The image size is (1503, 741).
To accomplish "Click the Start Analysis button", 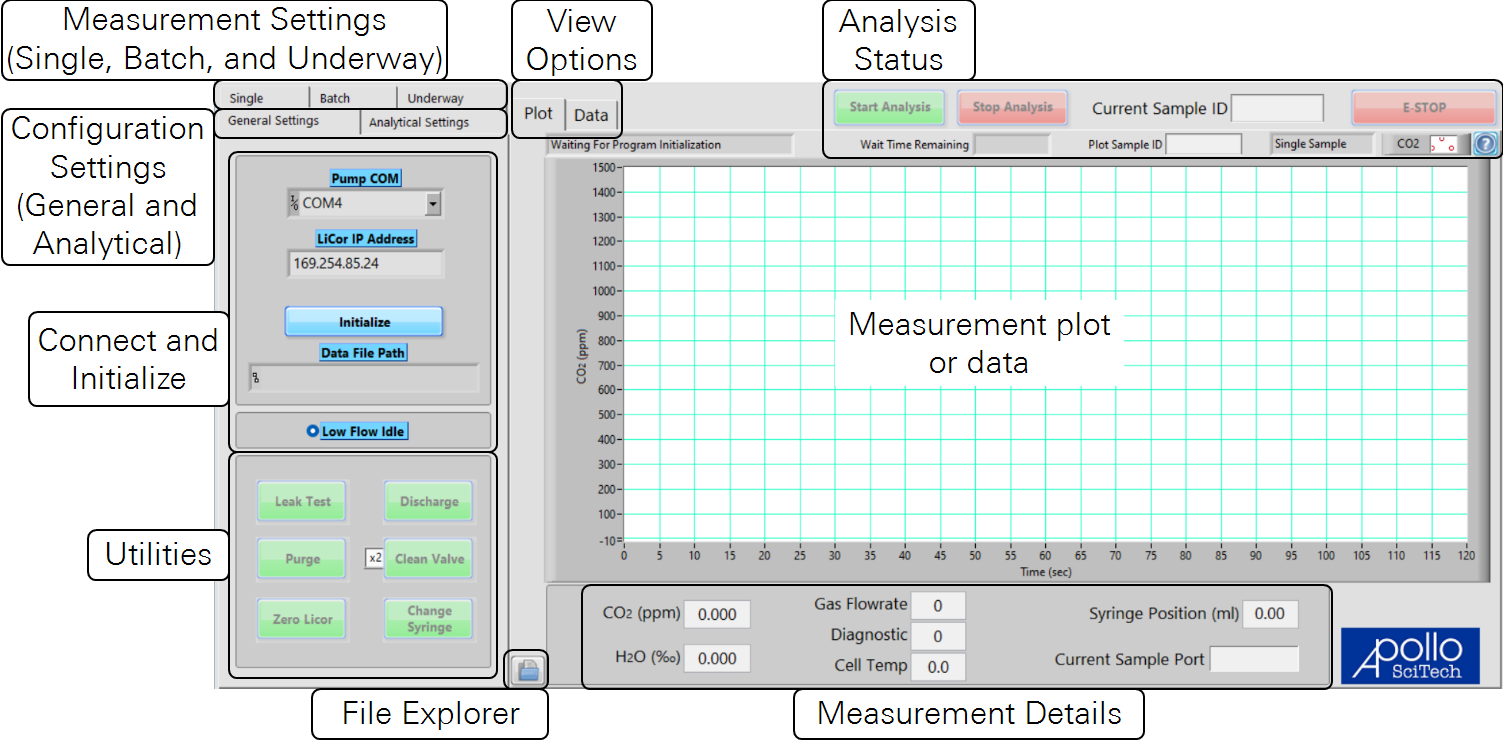I will tap(890, 107).
